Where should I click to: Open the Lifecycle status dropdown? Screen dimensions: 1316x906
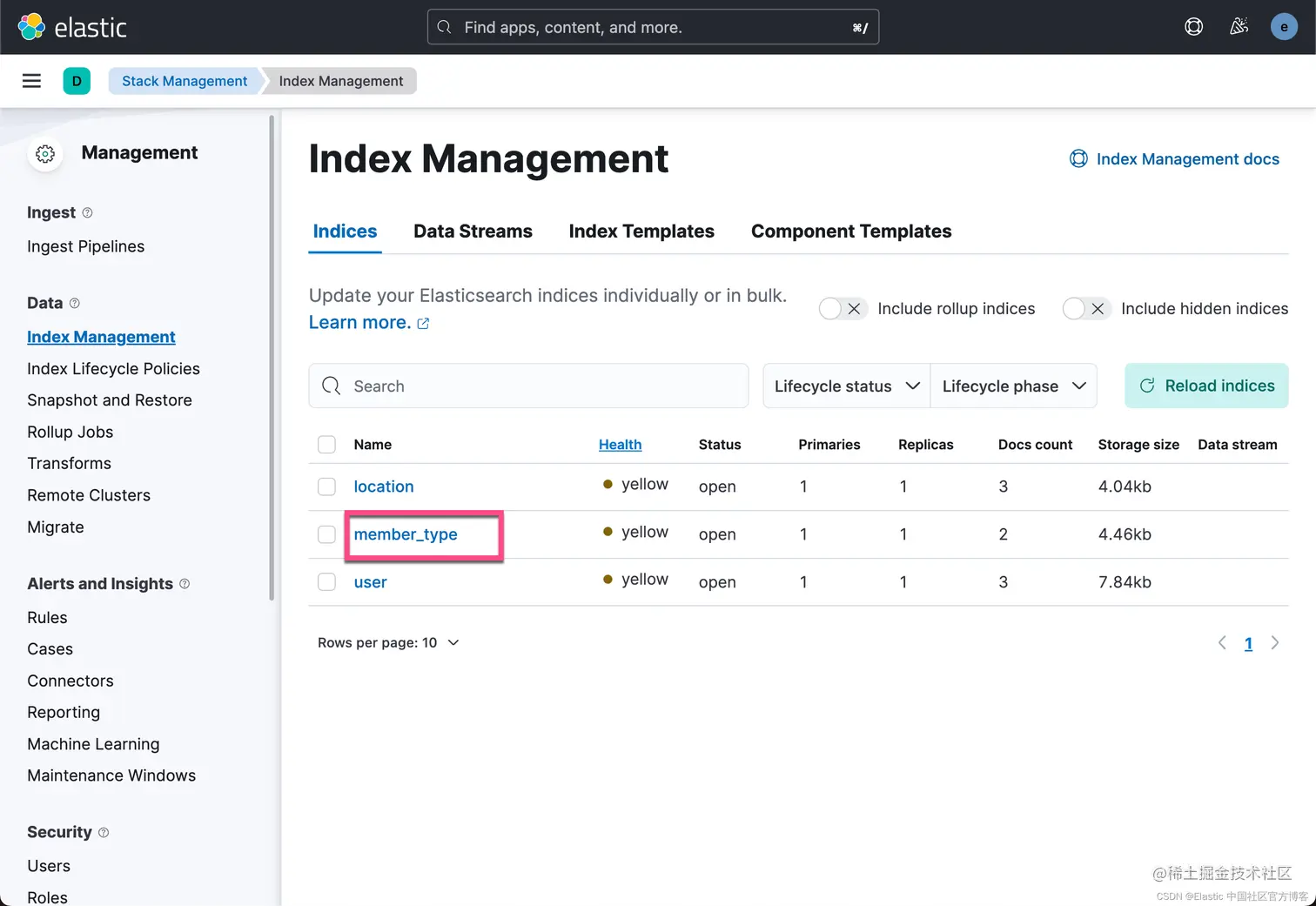[x=847, y=386]
